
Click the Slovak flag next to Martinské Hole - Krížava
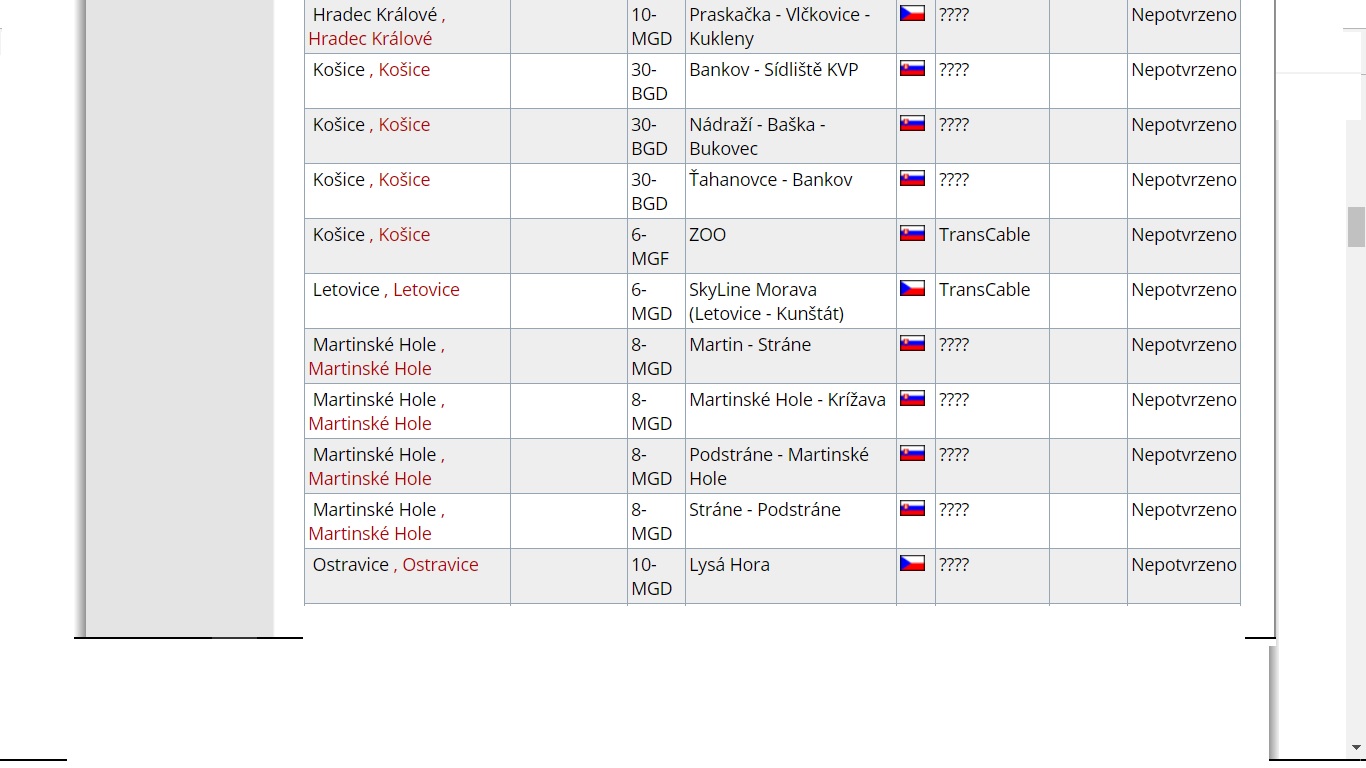point(912,399)
